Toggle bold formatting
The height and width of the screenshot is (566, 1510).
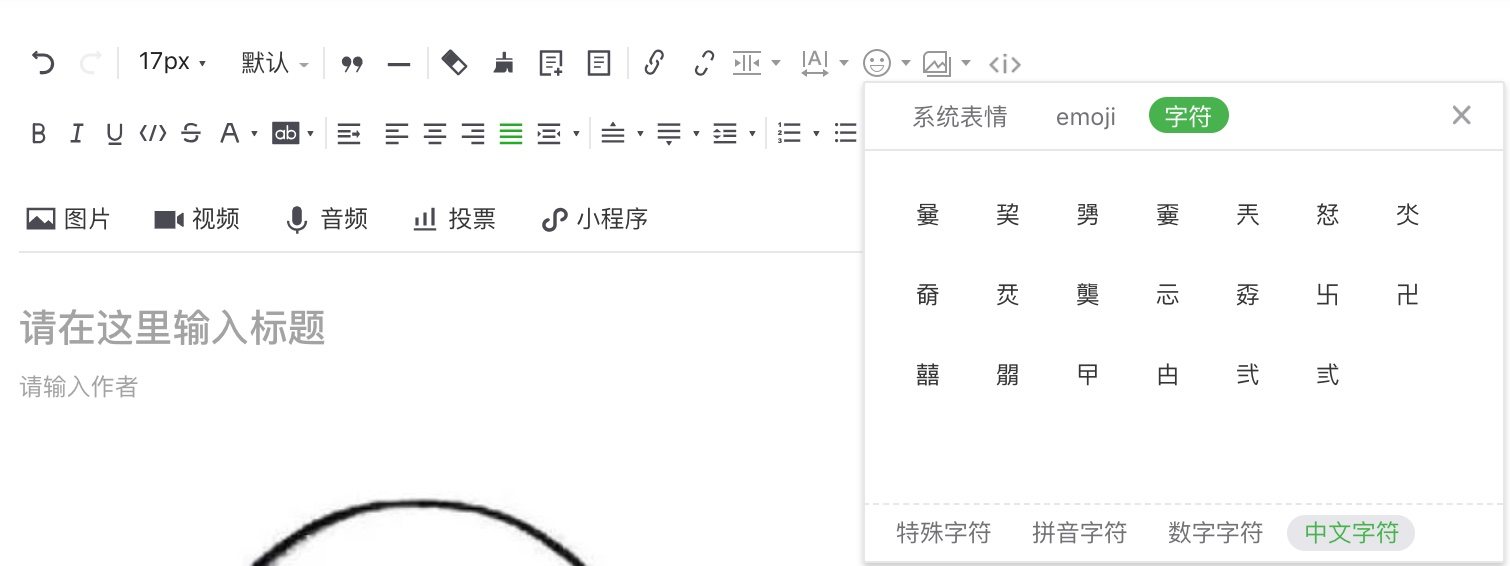(x=39, y=133)
